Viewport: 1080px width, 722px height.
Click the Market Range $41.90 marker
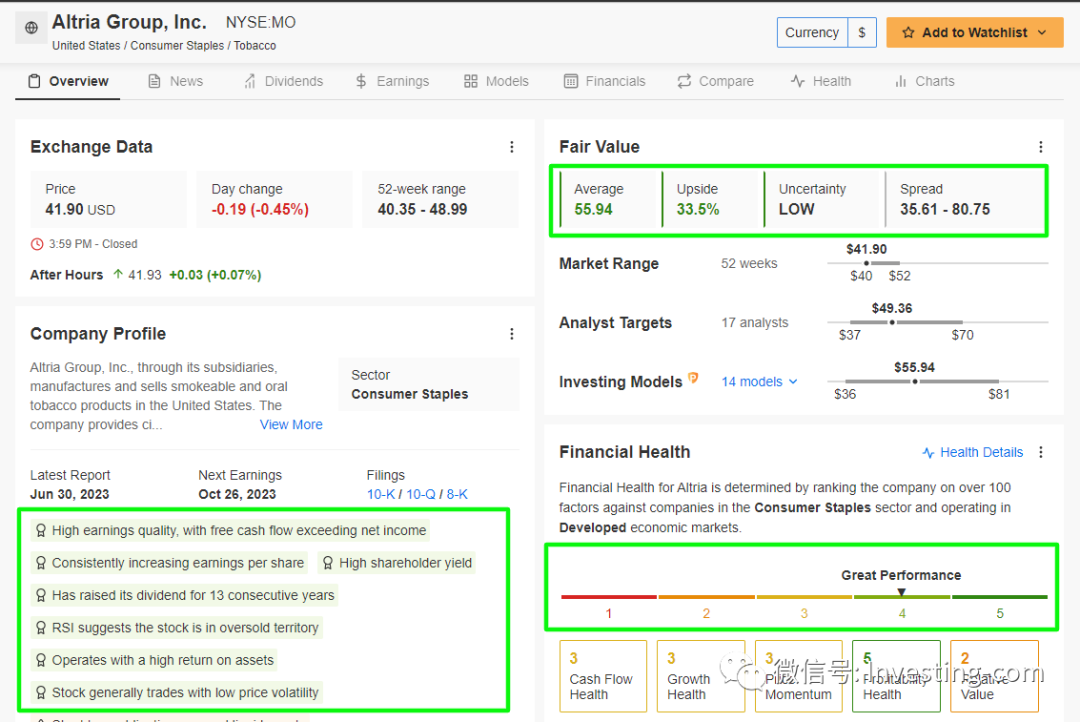(x=866, y=263)
